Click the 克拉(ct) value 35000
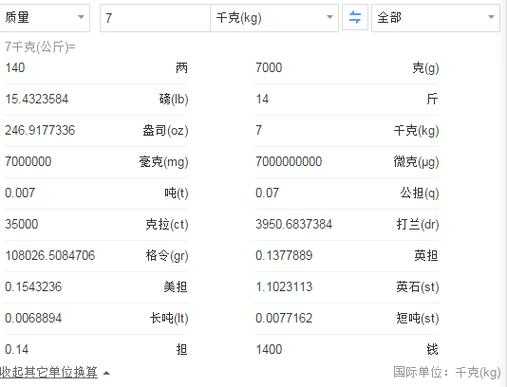Viewport: 507px width, 387px height. [x=21, y=224]
